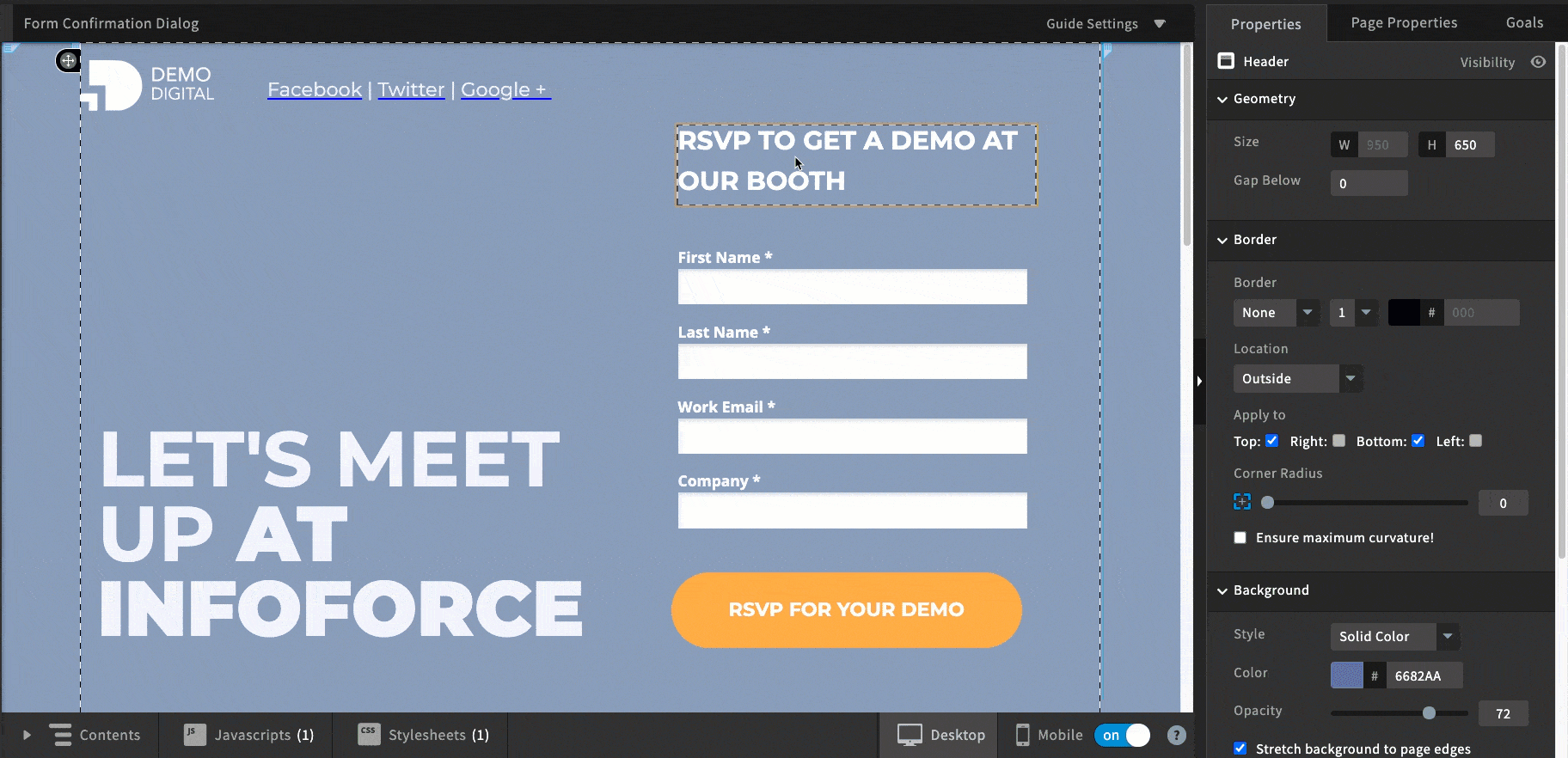The width and height of the screenshot is (1568, 758).
Task: Open the border style None dropdown
Action: tap(1276, 313)
